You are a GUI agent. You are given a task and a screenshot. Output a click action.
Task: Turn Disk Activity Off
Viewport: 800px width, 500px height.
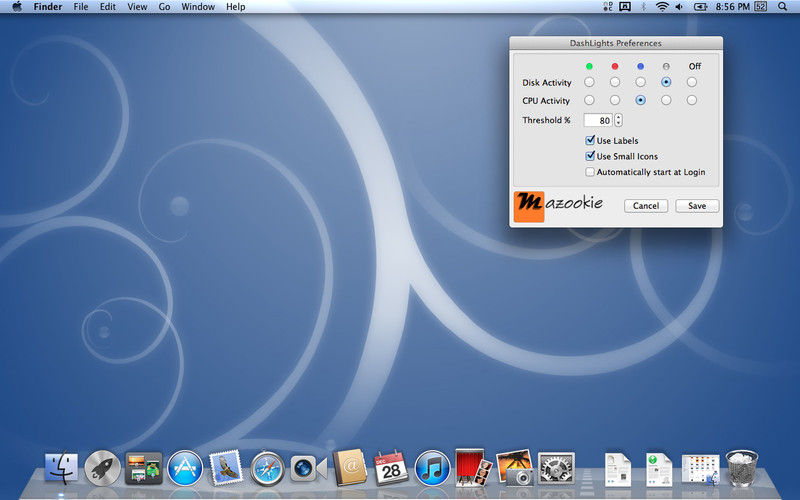(x=691, y=82)
